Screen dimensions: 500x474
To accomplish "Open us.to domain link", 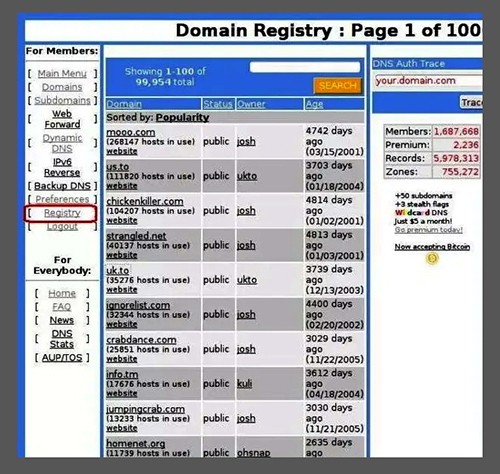I will tap(118, 167).
